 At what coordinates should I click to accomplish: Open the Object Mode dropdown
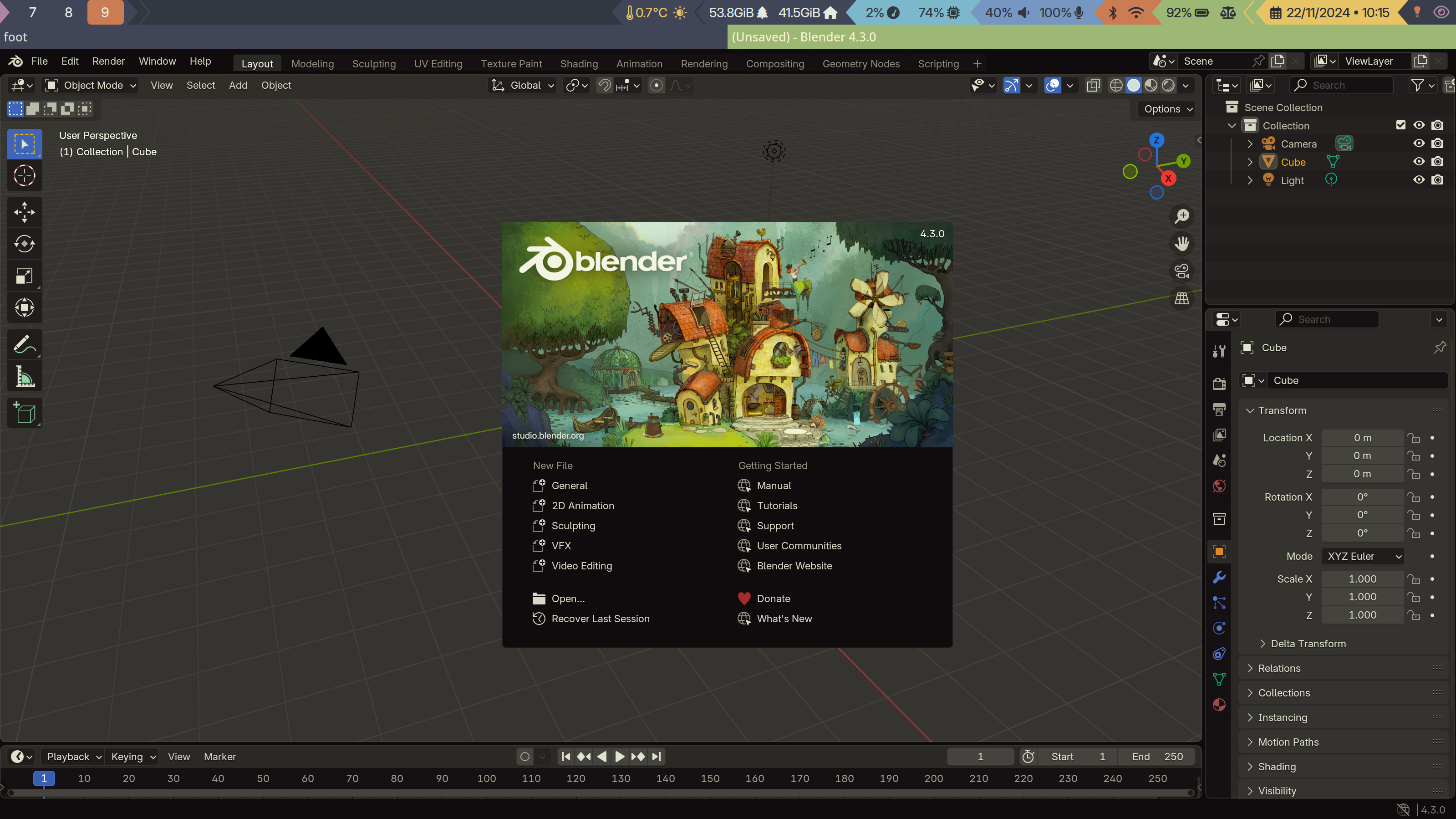coord(92,85)
